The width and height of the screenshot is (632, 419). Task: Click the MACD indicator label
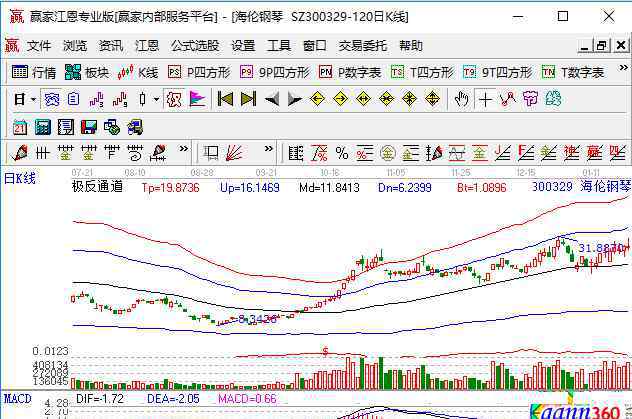click(x=18, y=398)
